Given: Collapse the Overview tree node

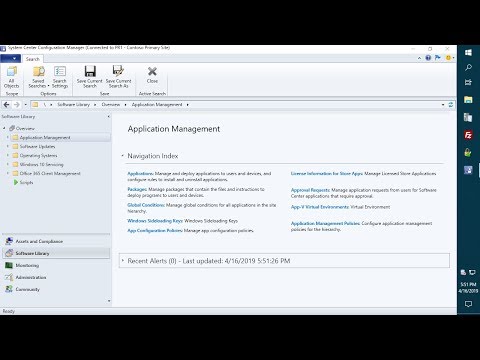Looking at the screenshot, I should click(4, 128).
